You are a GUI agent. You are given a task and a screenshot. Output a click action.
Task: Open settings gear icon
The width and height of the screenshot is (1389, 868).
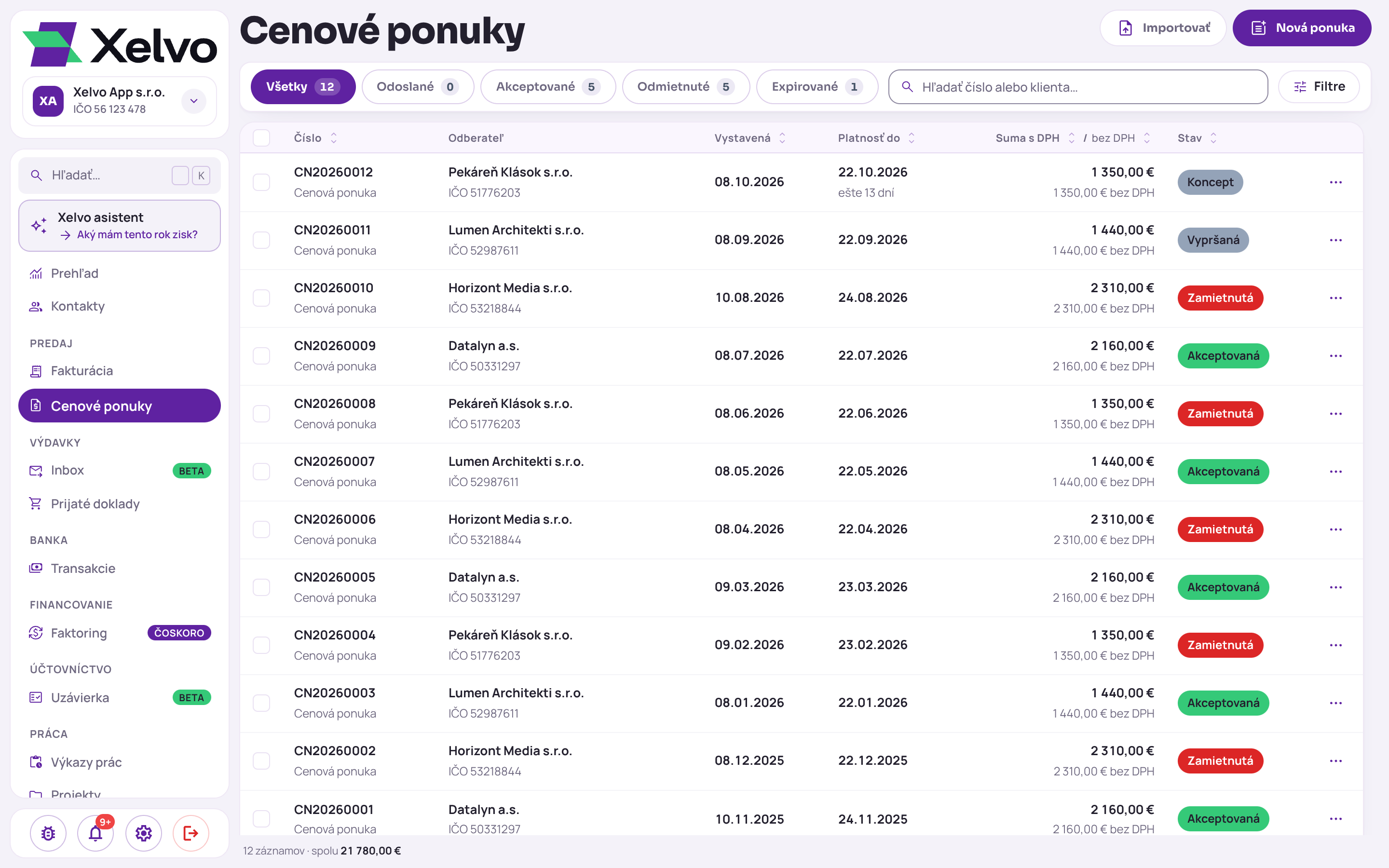tap(144, 833)
